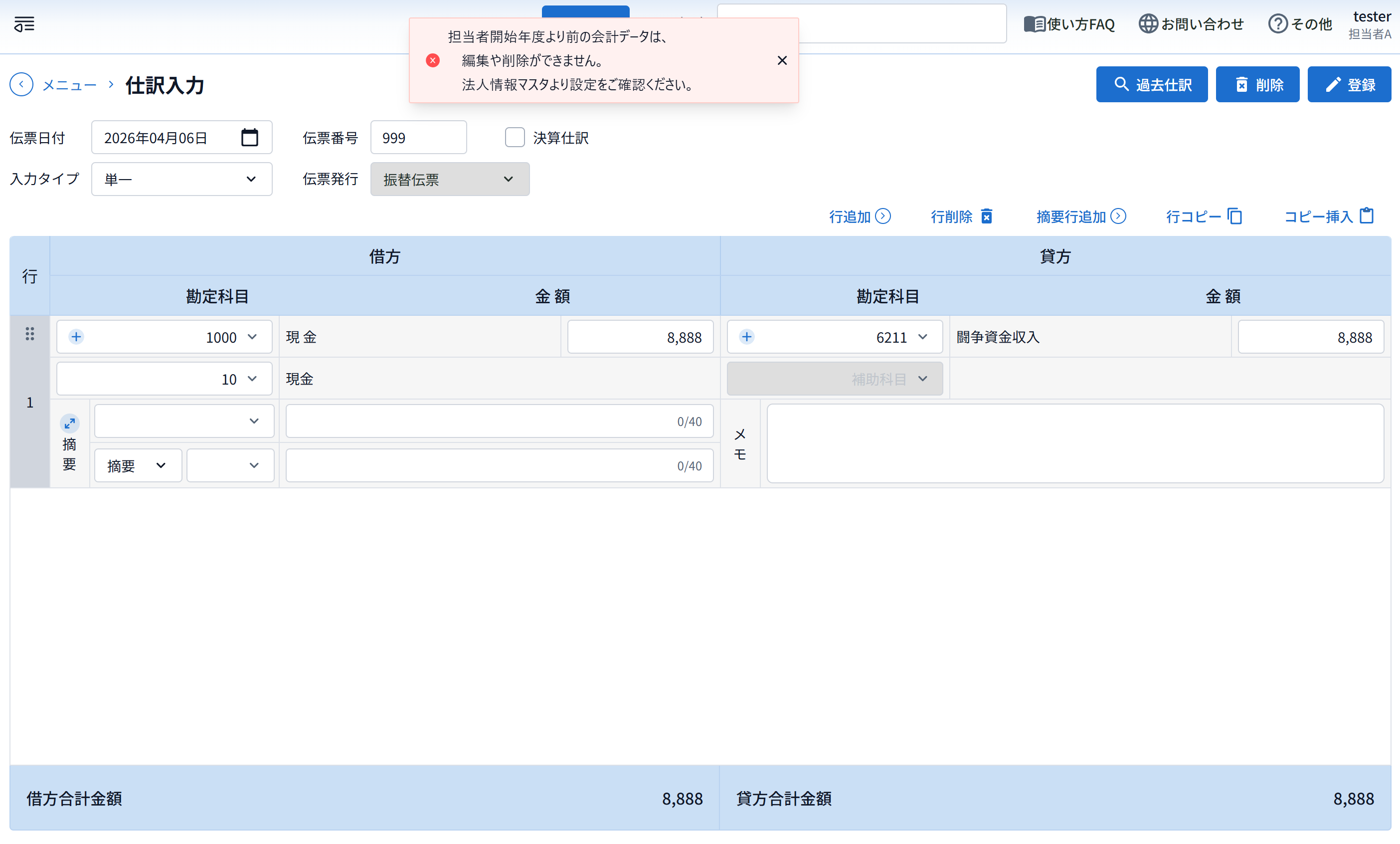Click the お問い合わせ globe icon
The height and width of the screenshot is (844, 1400).
(1148, 24)
